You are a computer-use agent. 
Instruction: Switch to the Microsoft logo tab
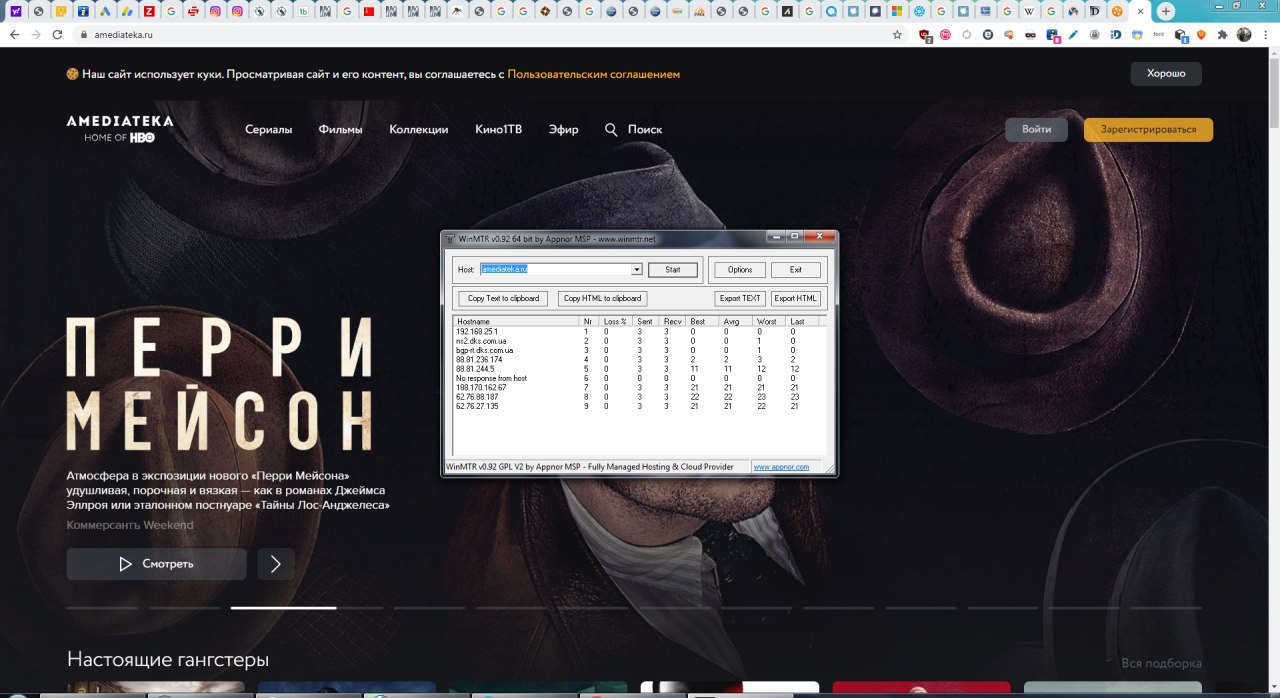tap(897, 11)
